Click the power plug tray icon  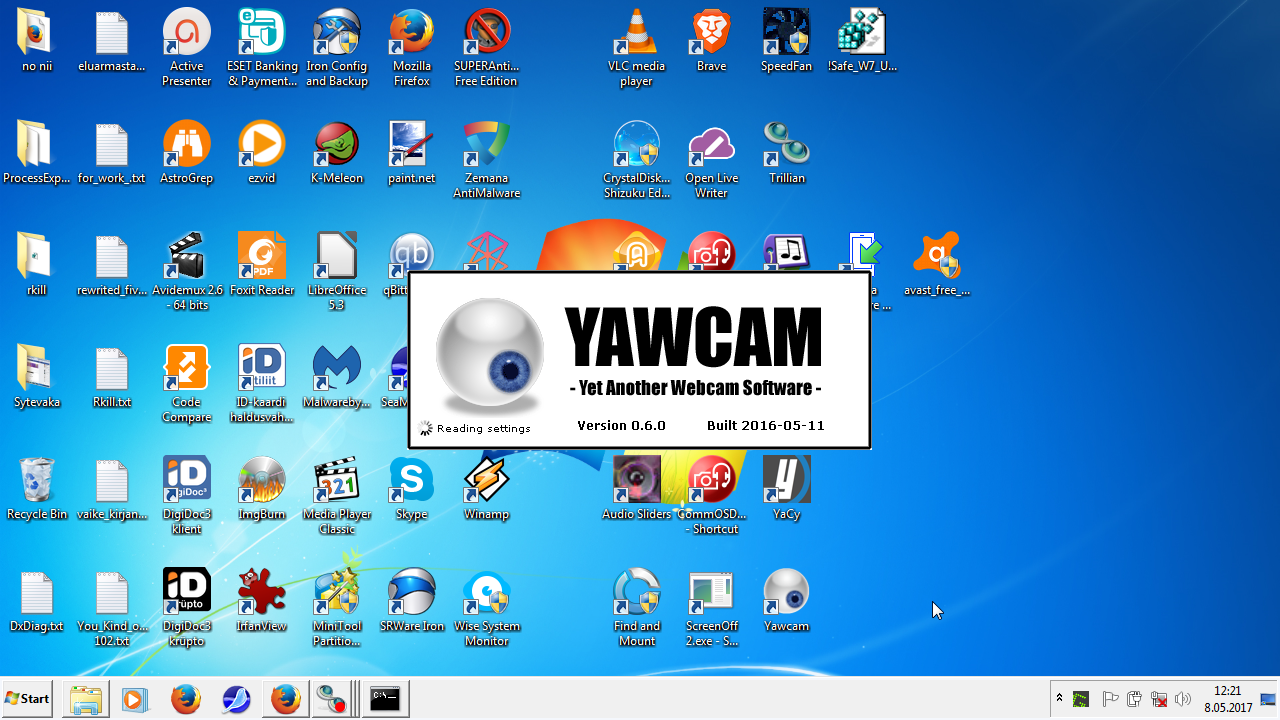1135,699
